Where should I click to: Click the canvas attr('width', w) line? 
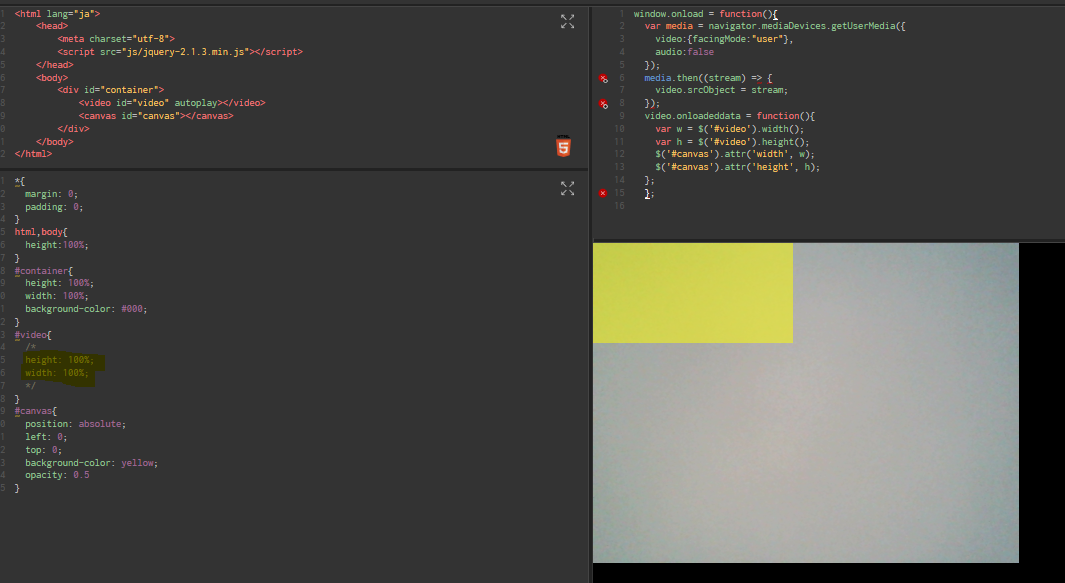(x=735, y=154)
